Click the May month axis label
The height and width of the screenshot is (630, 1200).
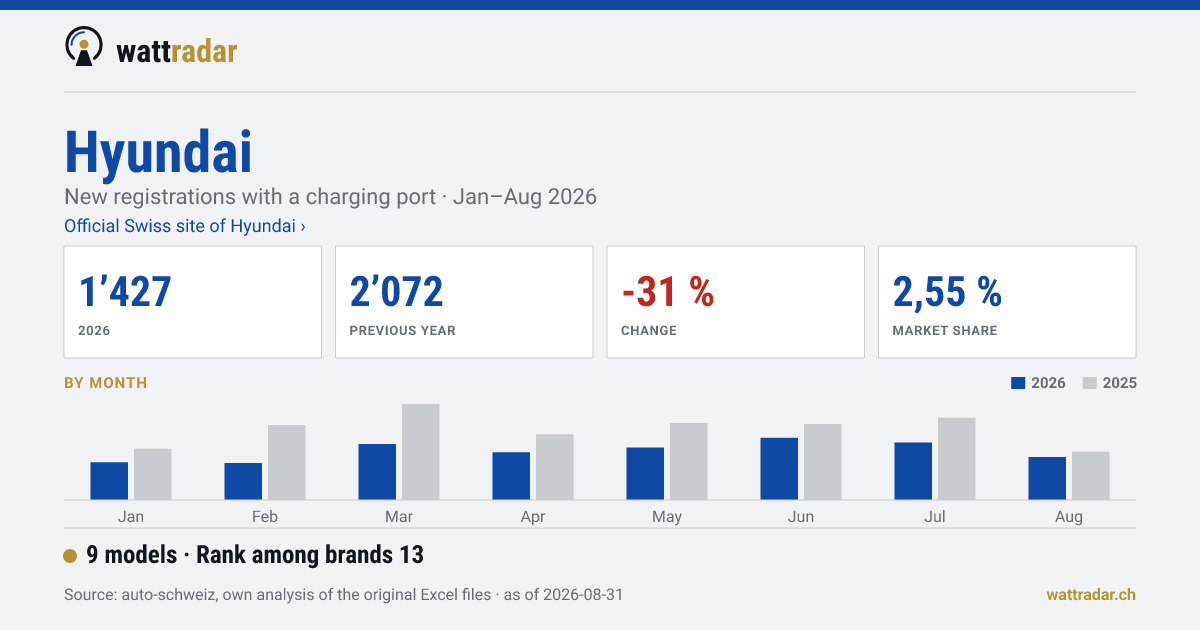(x=667, y=517)
